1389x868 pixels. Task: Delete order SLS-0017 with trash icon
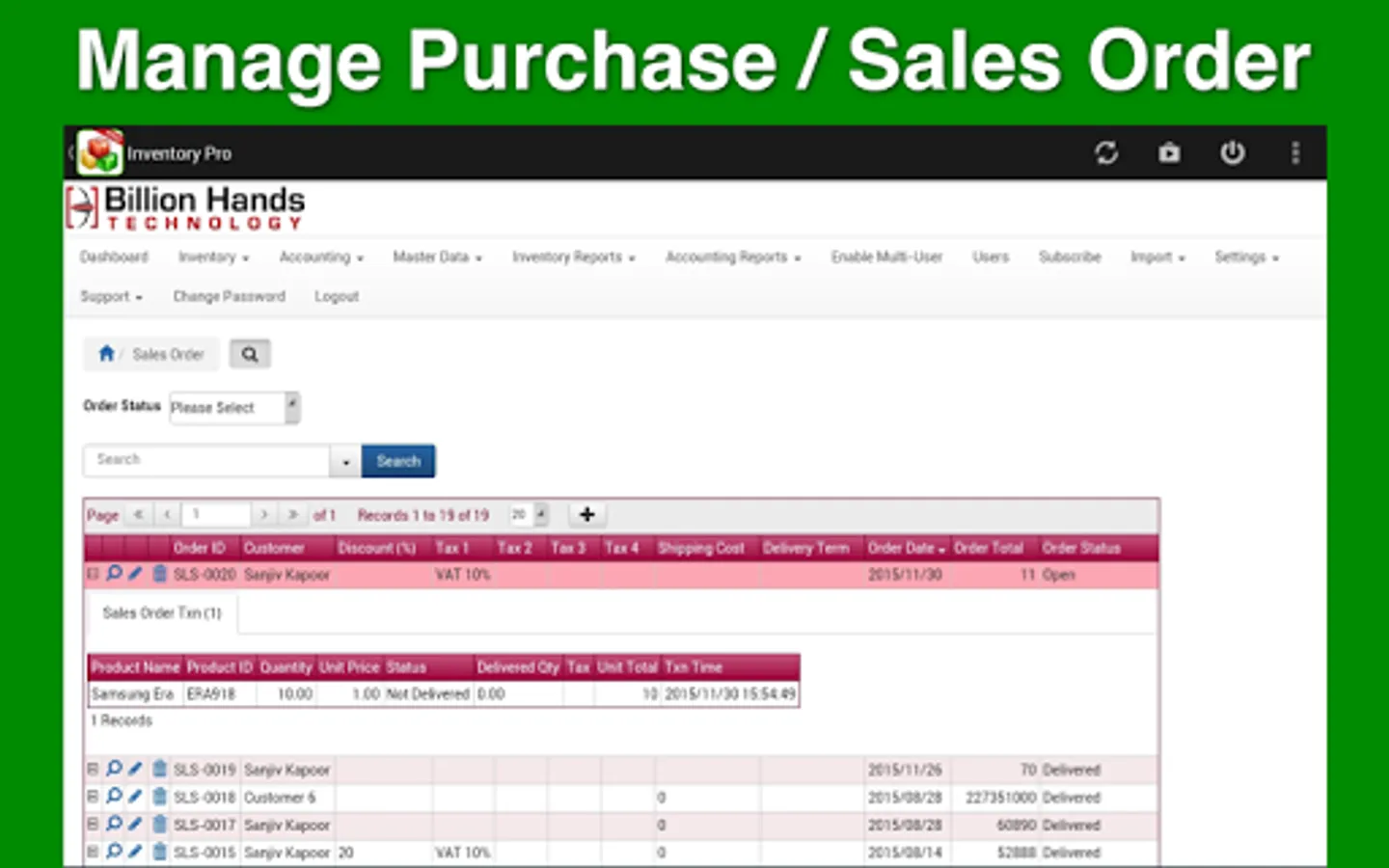tap(159, 824)
